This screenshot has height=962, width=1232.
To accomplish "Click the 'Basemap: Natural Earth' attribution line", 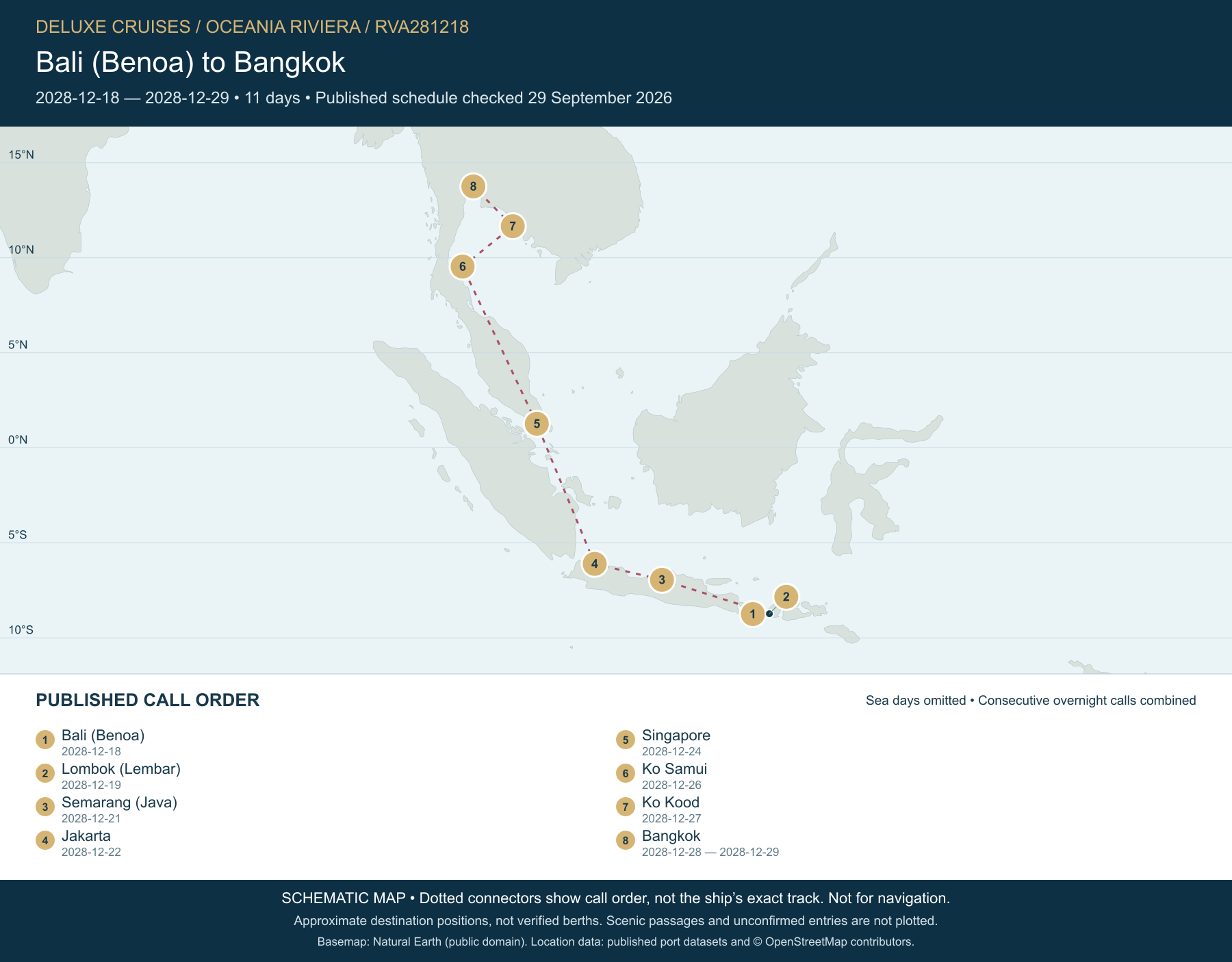I will [x=616, y=942].
